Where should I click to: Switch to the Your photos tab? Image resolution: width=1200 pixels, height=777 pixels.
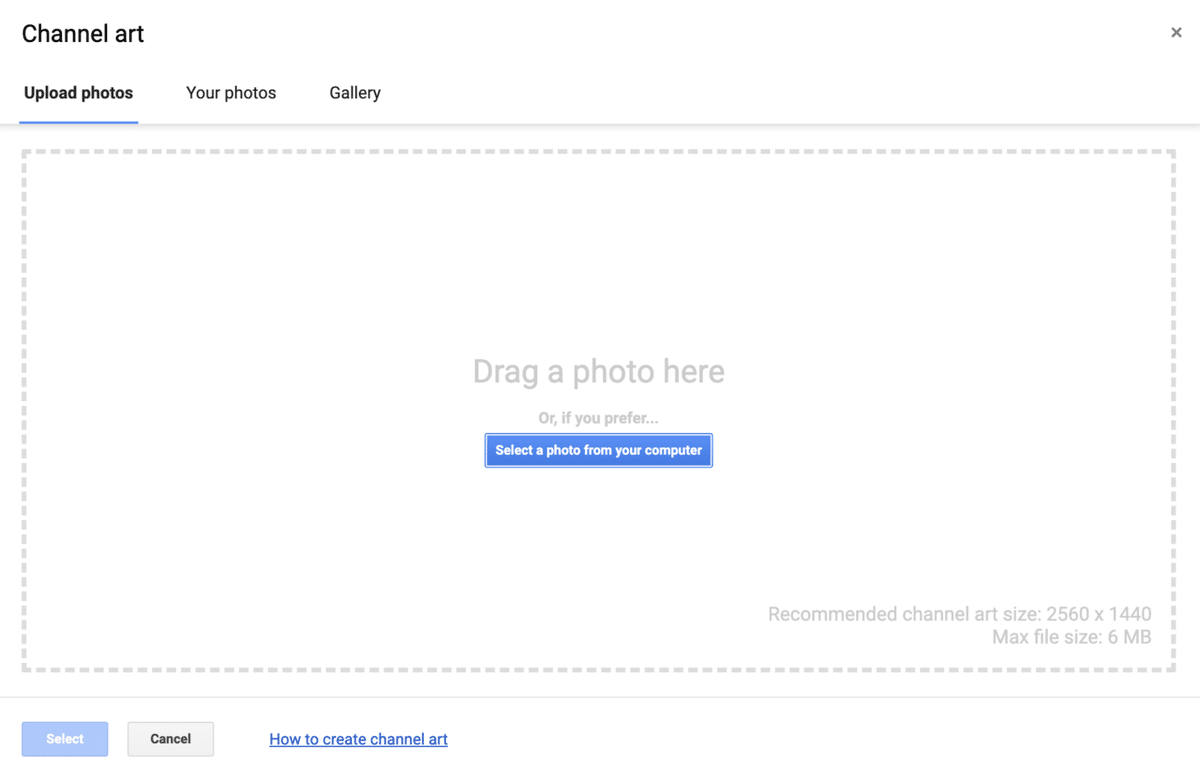click(x=231, y=93)
